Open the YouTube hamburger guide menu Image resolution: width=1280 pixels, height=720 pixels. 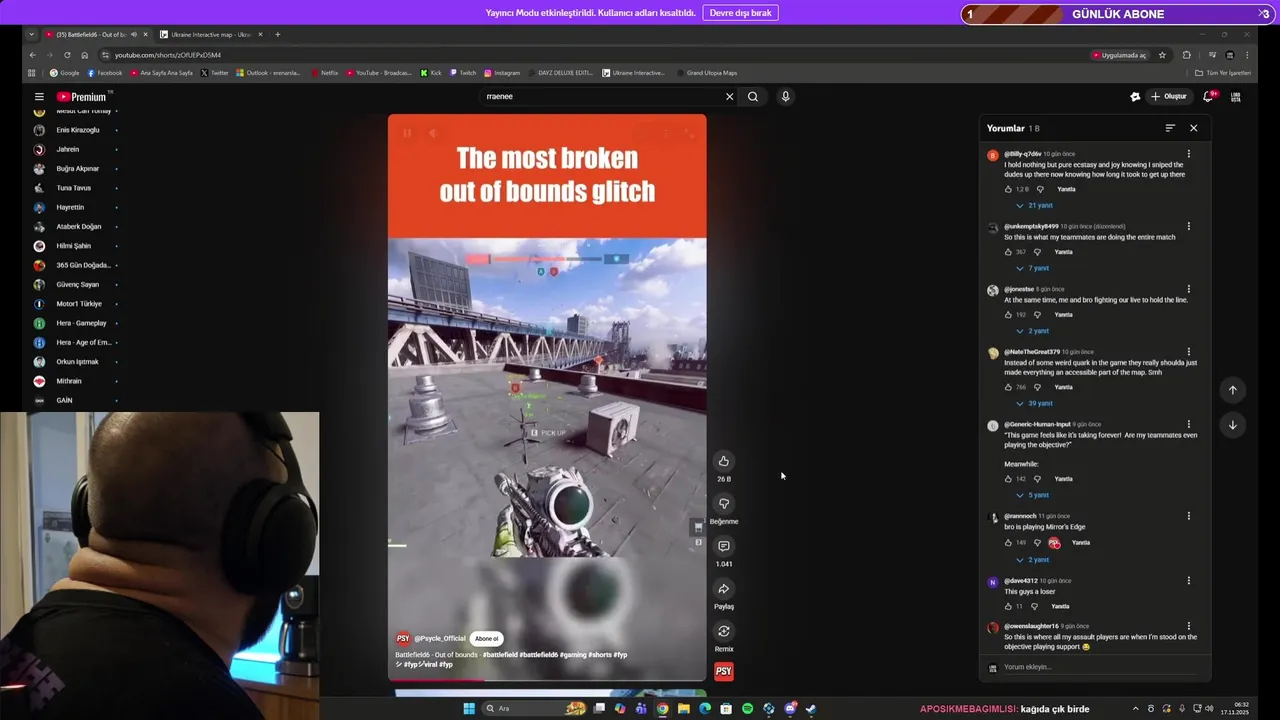[x=39, y=97]
